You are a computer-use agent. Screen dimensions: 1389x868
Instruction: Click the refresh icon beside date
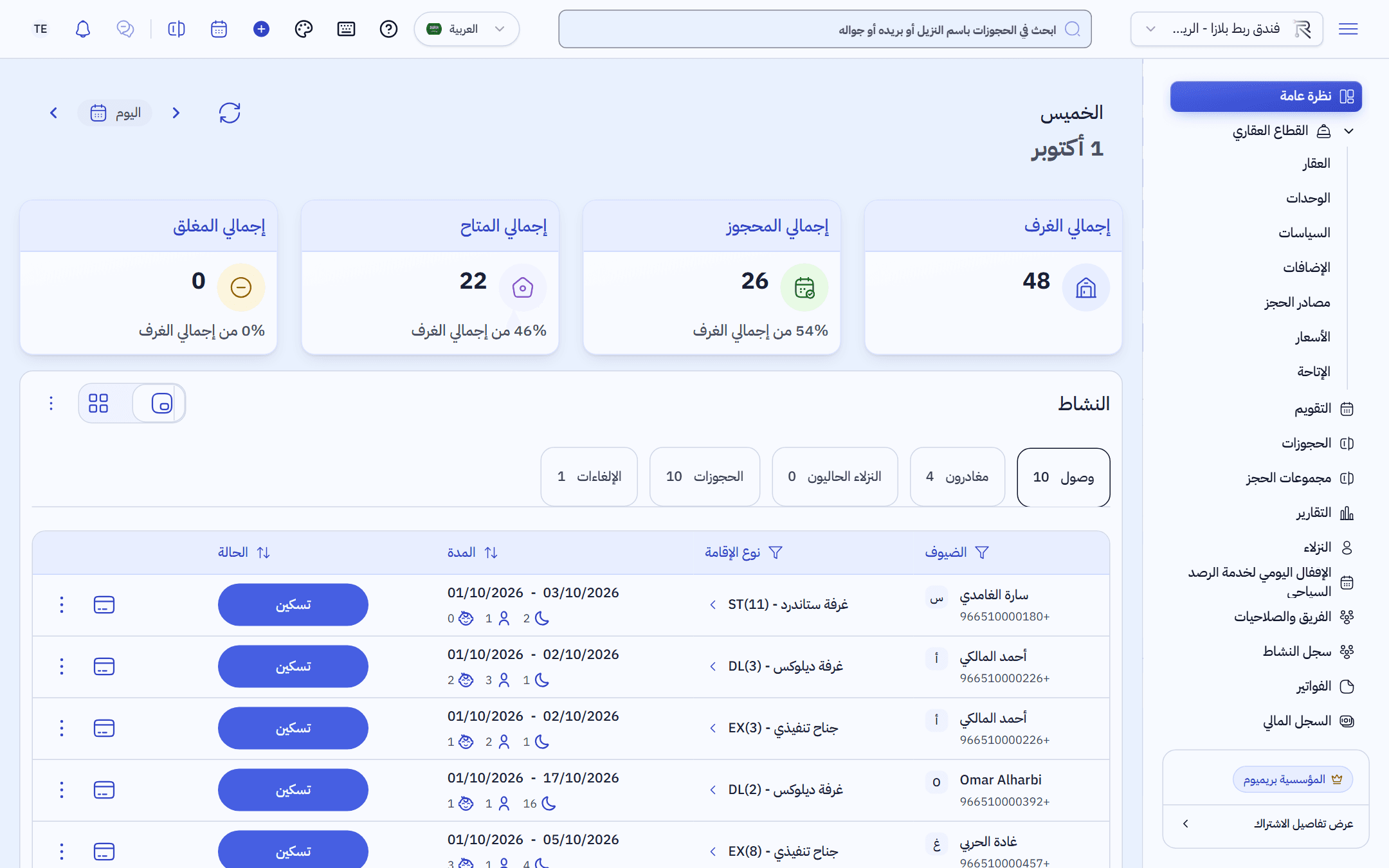(x=230, y=113)
